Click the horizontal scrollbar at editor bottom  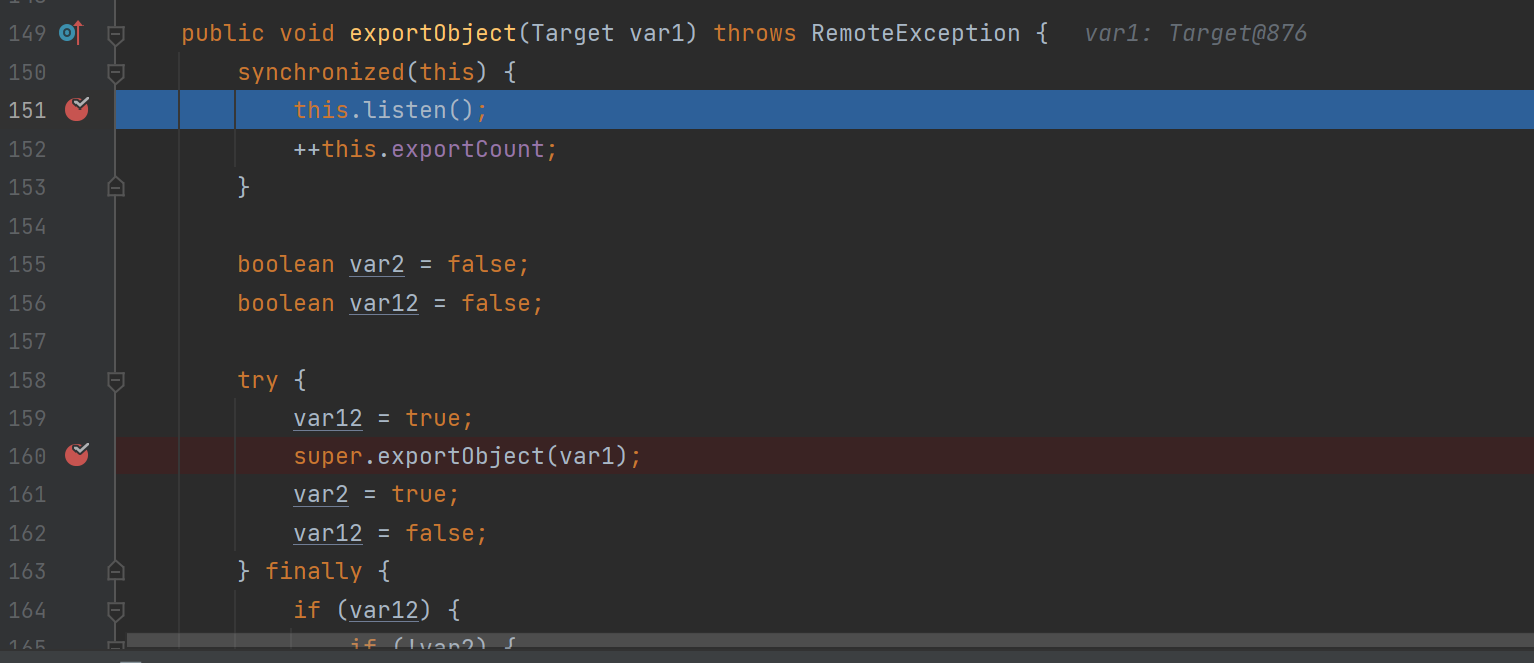pyautogui.click(x=830, y=640)
